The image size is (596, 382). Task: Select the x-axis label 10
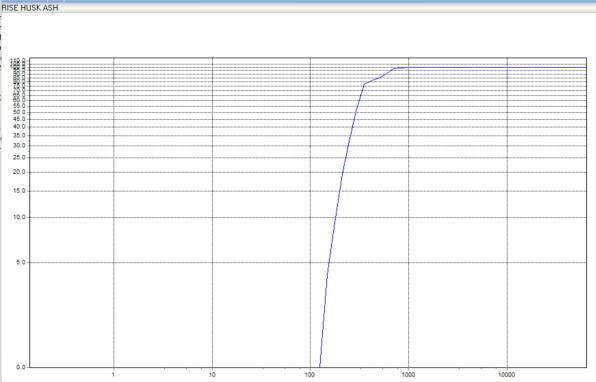[212, 375]
